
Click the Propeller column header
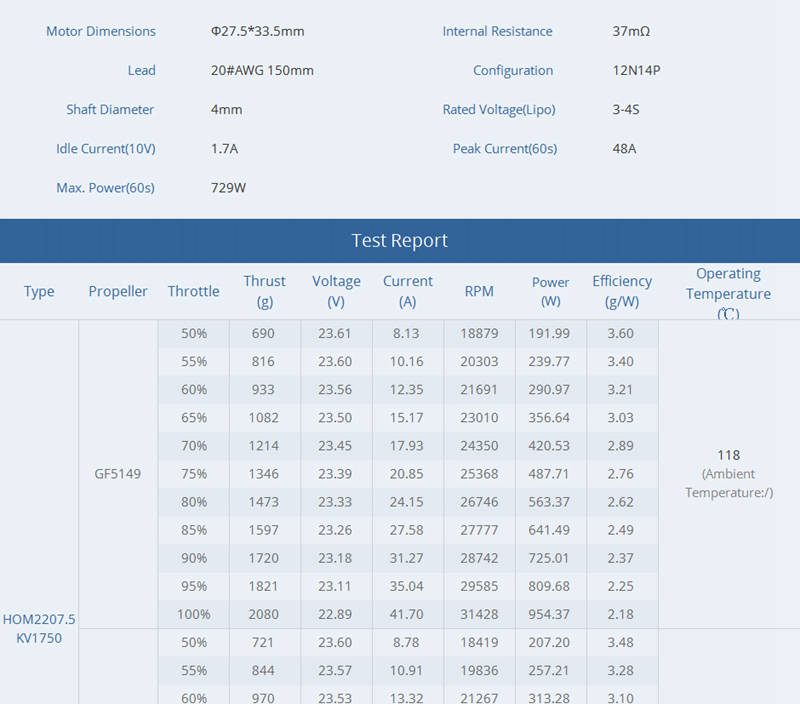coord(118,292)
